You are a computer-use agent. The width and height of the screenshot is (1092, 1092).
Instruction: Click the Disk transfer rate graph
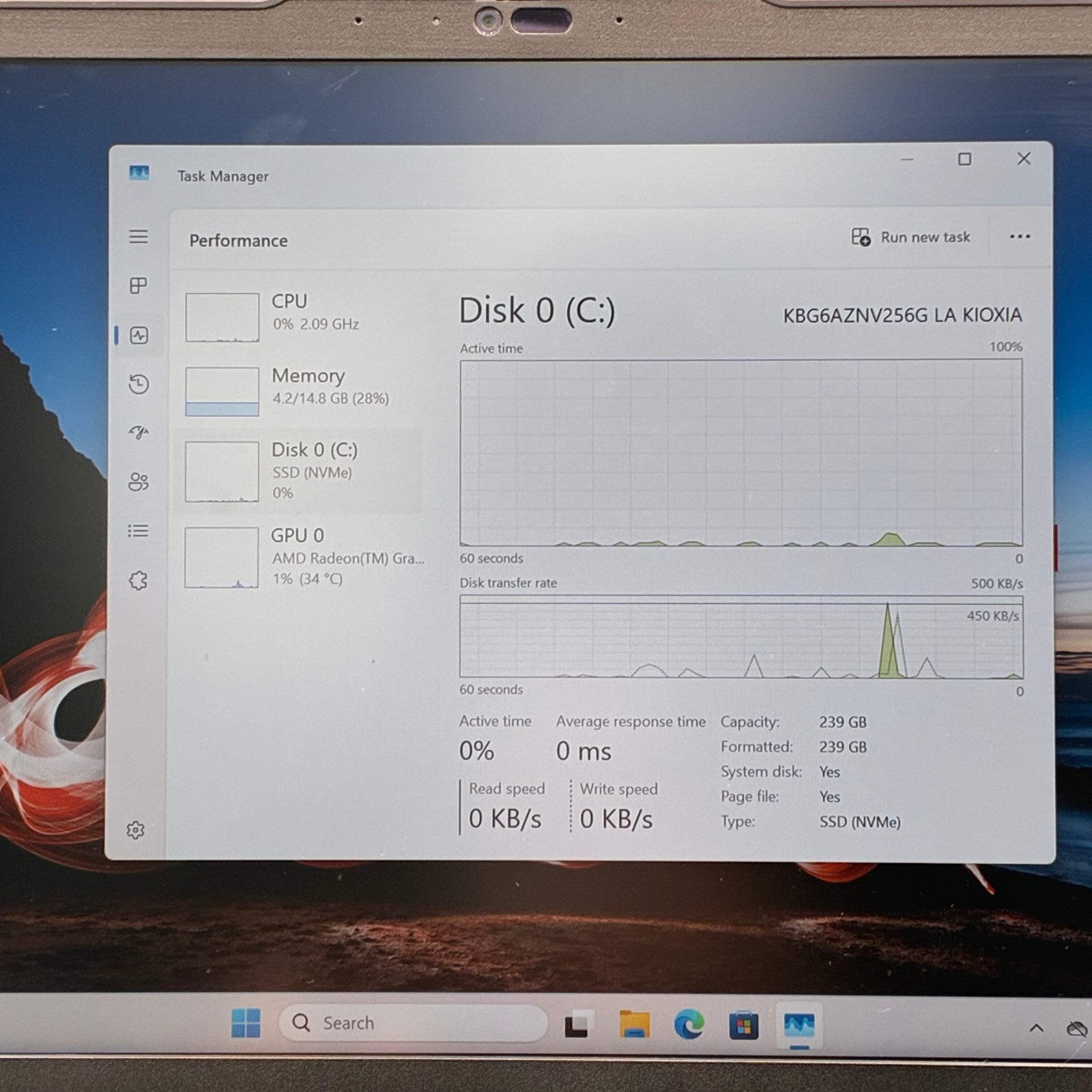point(741,637)
